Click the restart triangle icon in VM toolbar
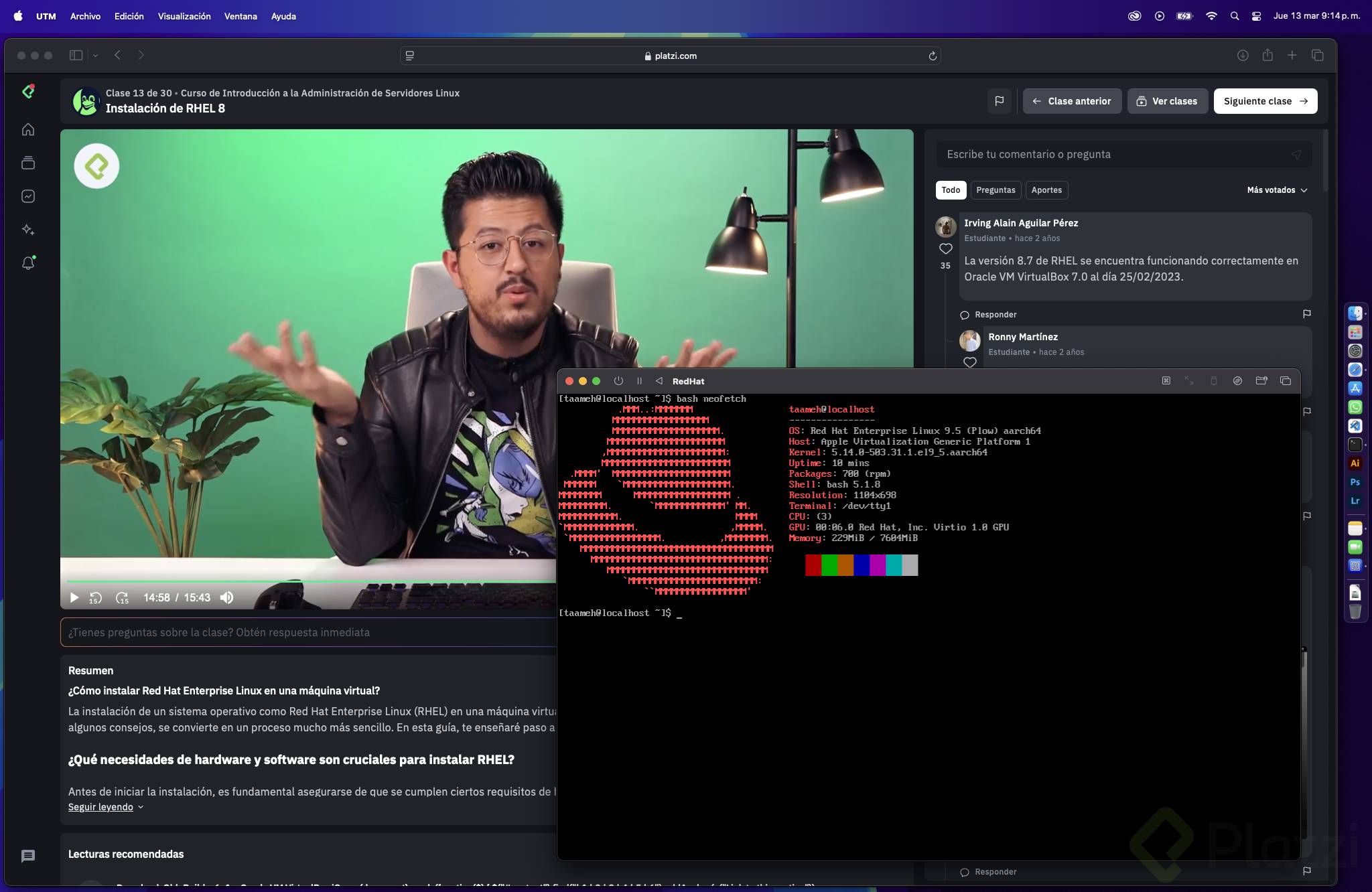 click(x=659, y=381)
